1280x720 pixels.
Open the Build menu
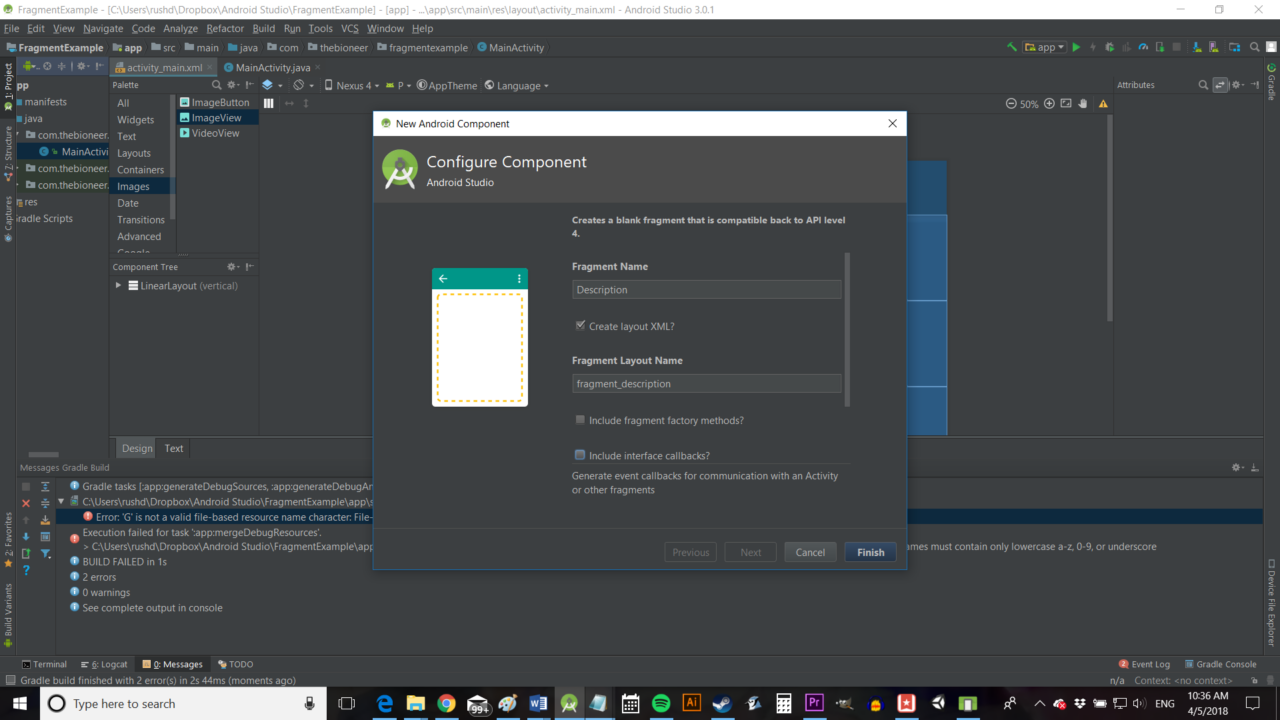[x=264, y=28]
